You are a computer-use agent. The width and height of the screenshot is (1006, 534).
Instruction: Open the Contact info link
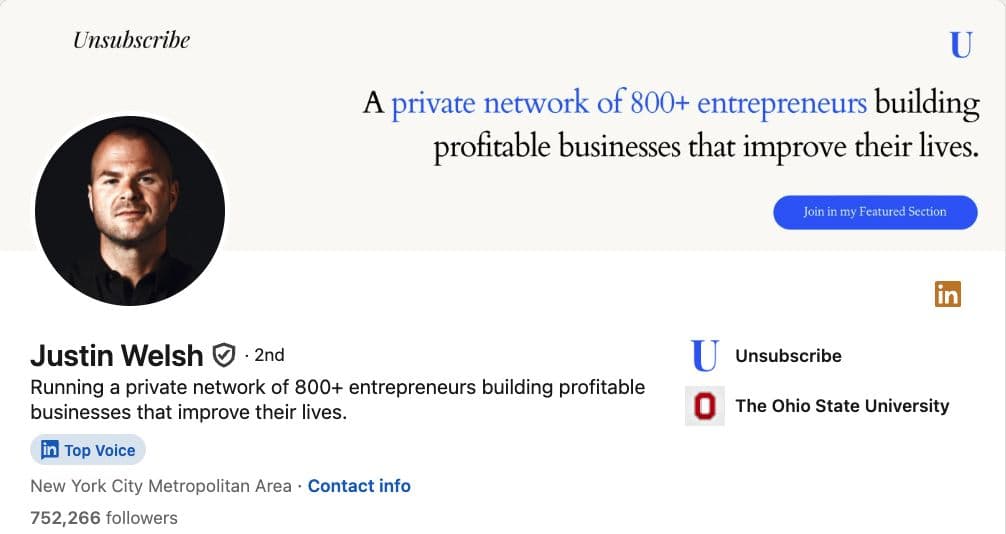click(359, 486)
